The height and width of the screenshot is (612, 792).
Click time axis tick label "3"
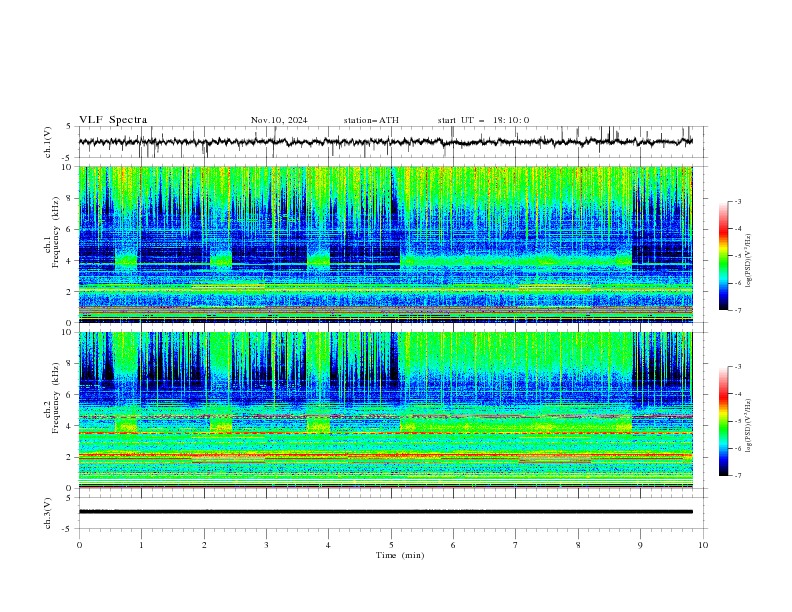coord(266,545)
